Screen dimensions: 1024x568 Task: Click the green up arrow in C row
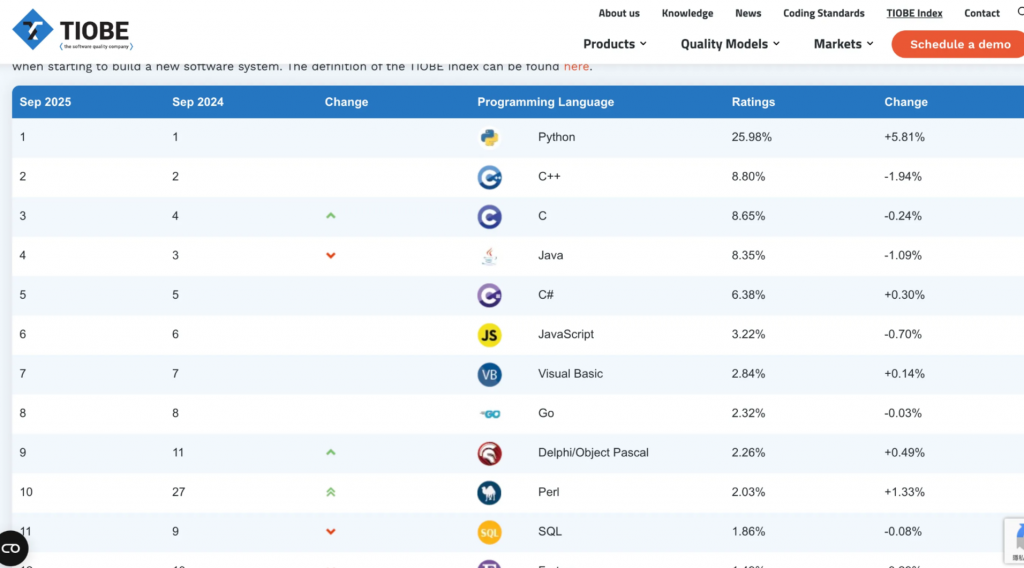[x=330, y=215]
